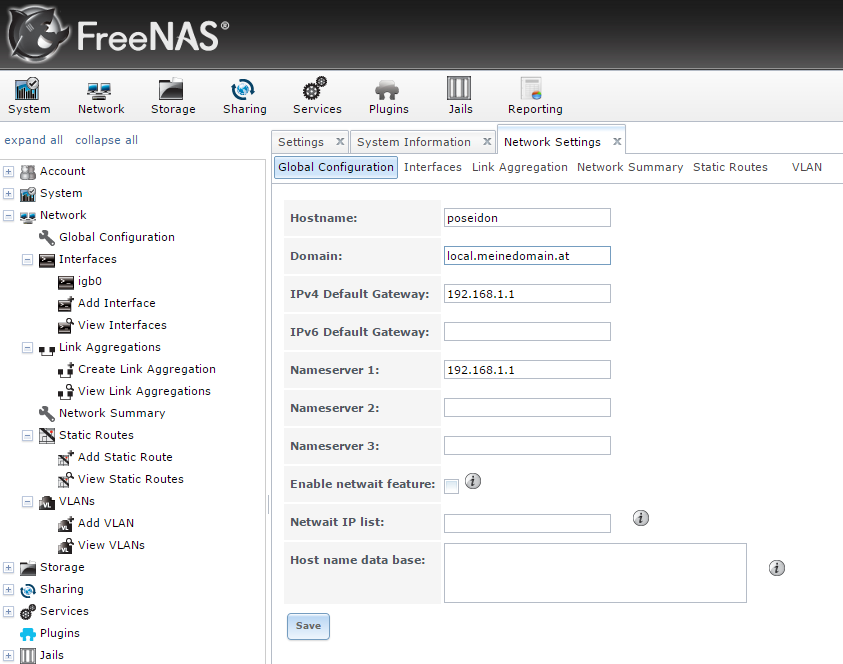The width and height of the screenshot is (843, 664).
Task: Click the View Interfaces icon
Action: click(66, 326)
